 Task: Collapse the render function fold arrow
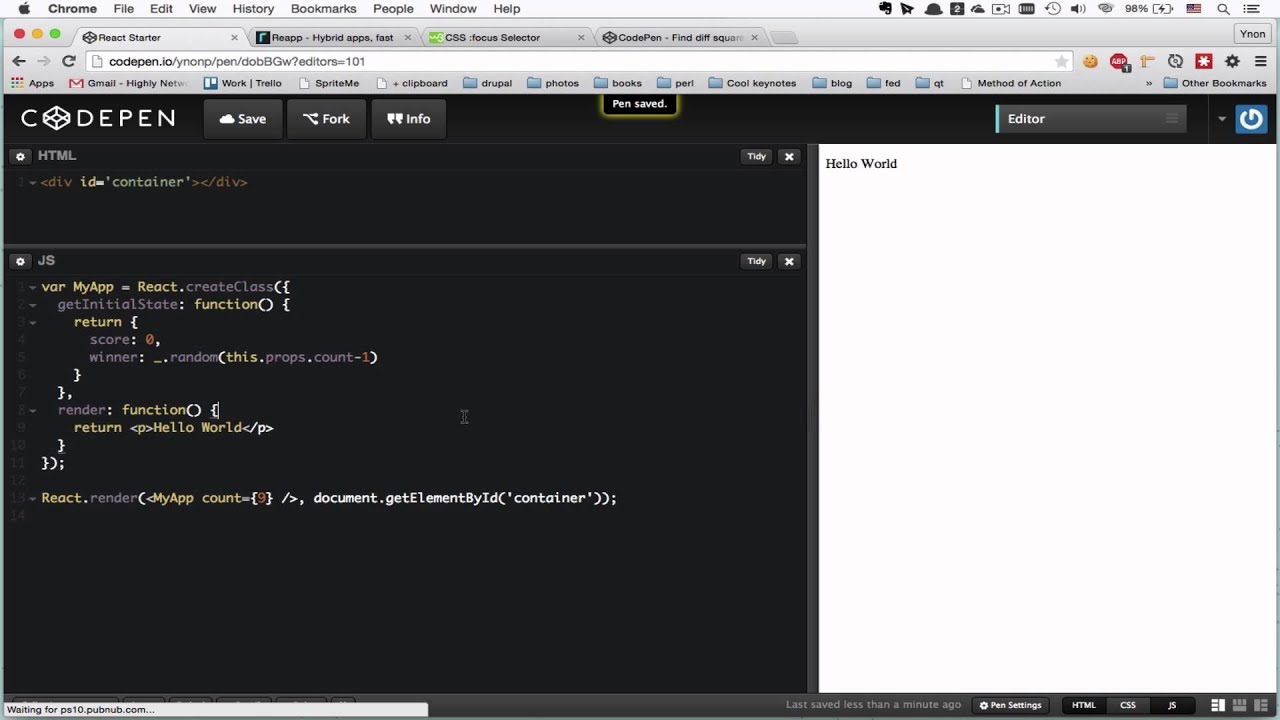tap(33, 410)
